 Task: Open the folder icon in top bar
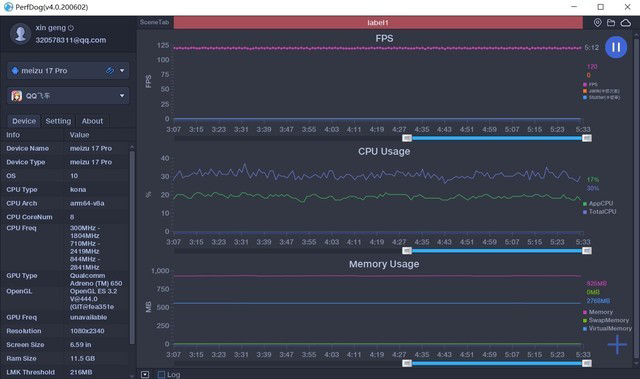[x=611, y=23]
